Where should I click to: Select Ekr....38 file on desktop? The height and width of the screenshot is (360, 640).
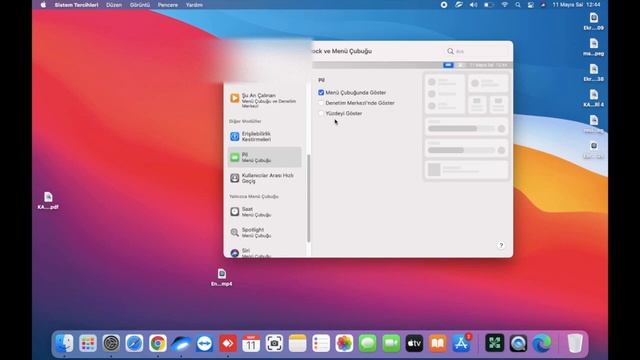tap(594, 73)
